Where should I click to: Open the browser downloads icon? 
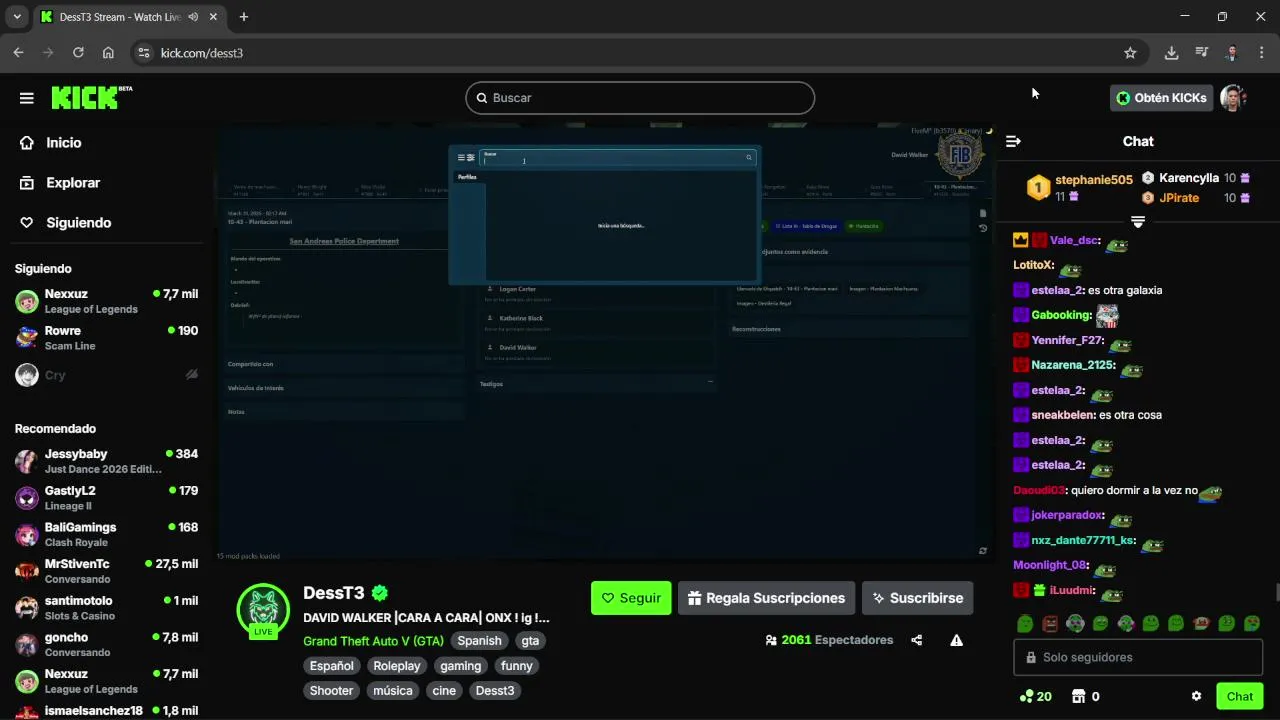1172,53
